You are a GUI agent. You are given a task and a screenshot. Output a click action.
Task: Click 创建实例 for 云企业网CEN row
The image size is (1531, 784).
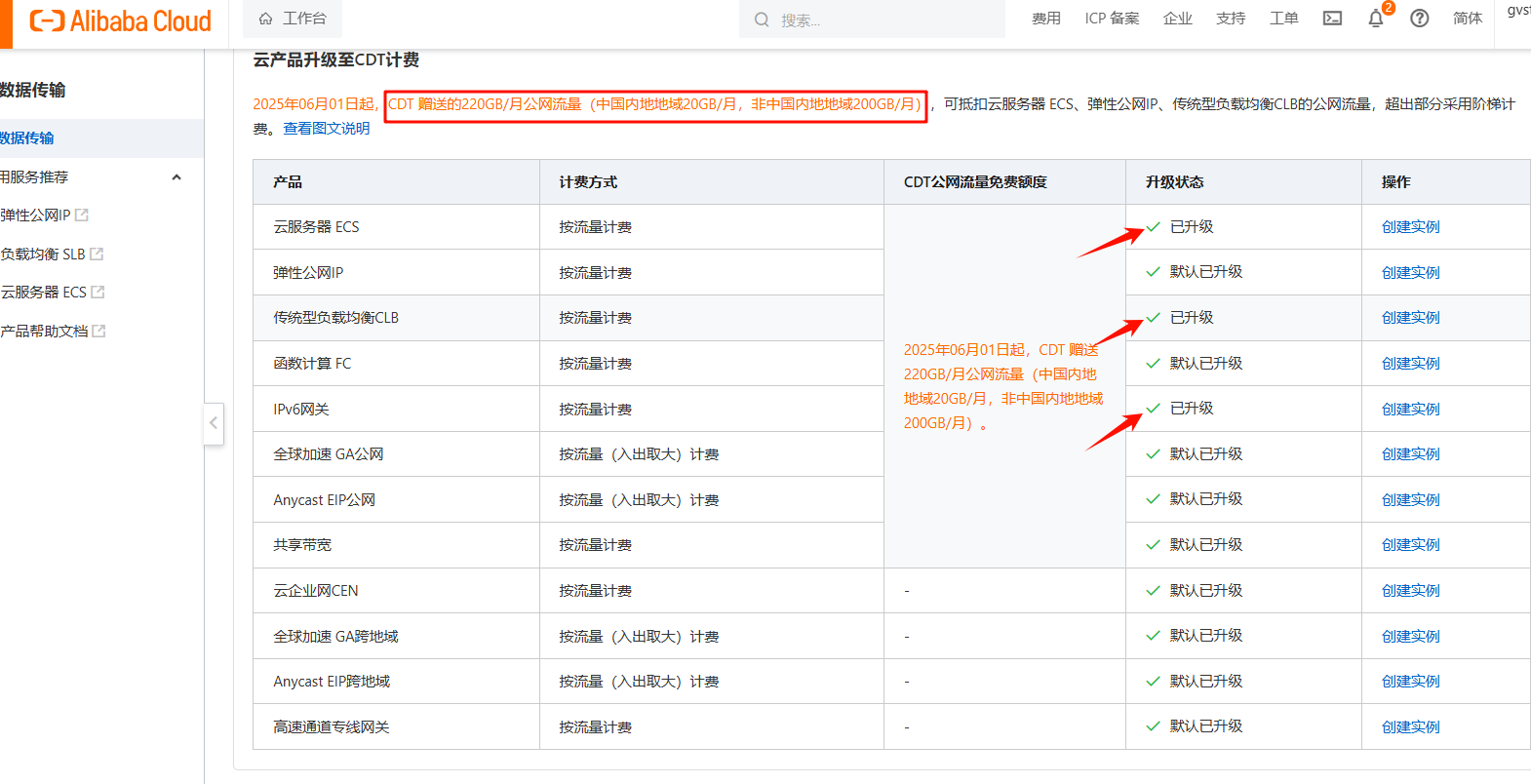(x=1410, y=591)
